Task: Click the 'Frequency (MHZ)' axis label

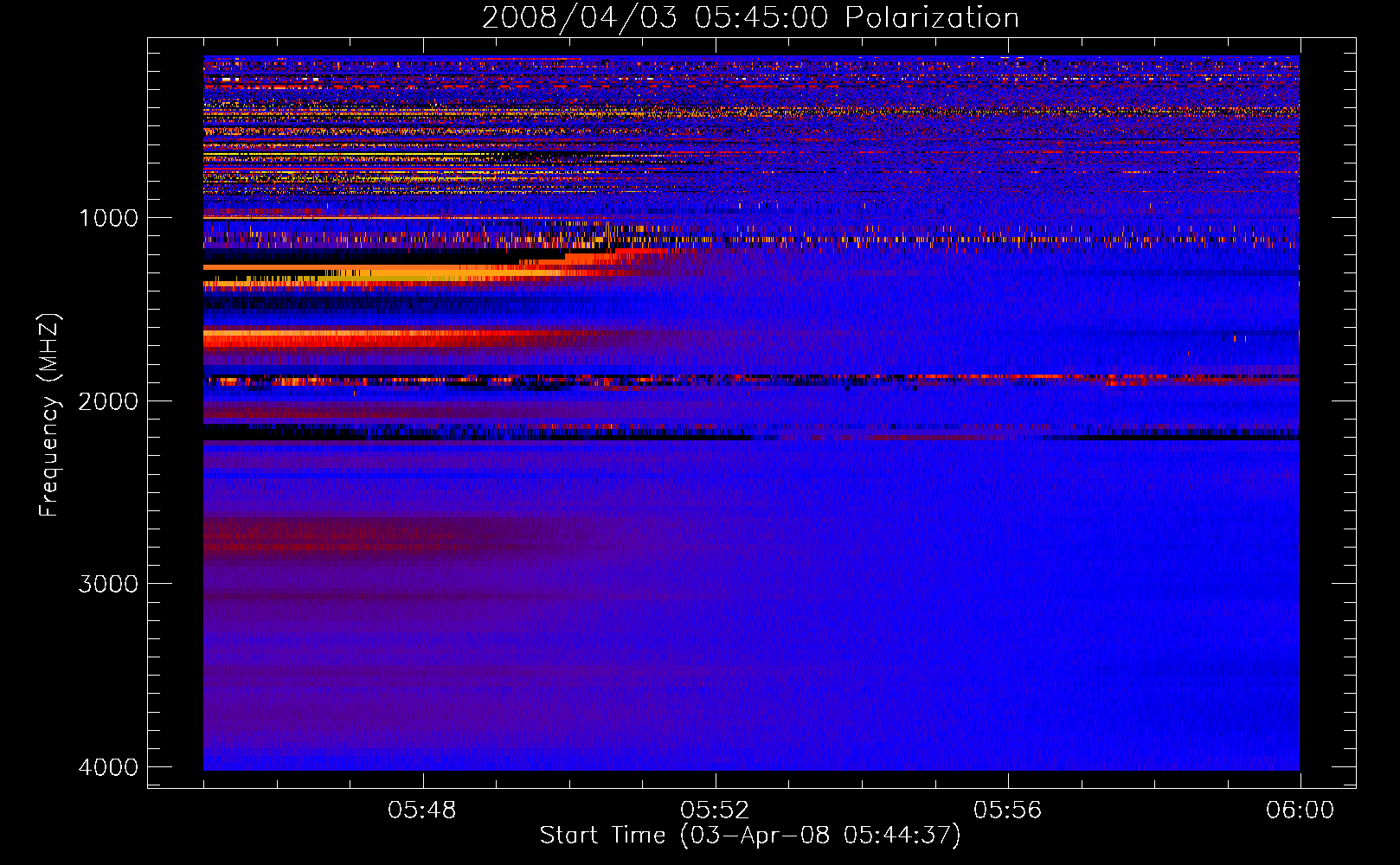Action: (x=49, y=415)
